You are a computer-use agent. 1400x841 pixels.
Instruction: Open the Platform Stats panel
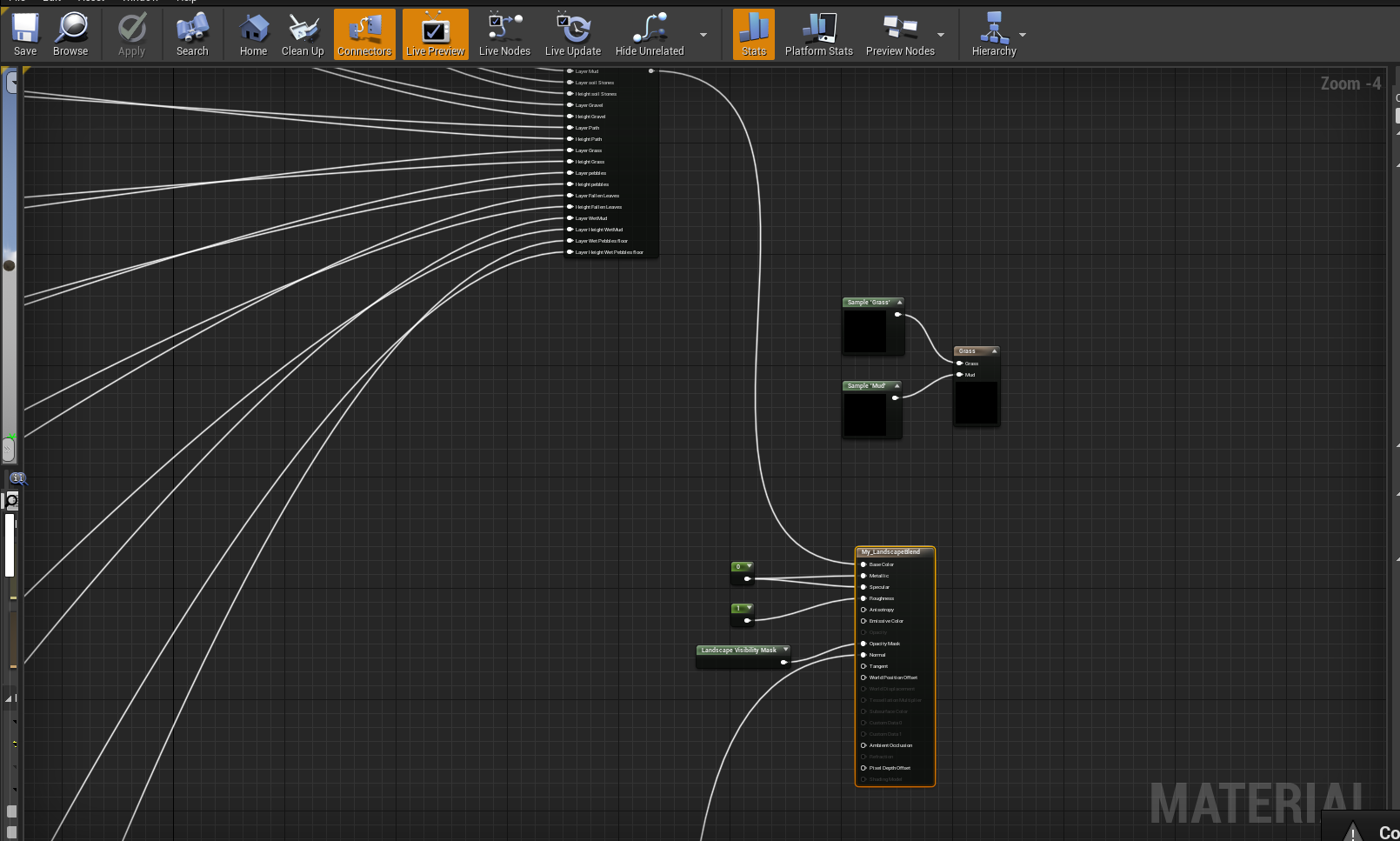pyautogui.click(x=818, y=35)
